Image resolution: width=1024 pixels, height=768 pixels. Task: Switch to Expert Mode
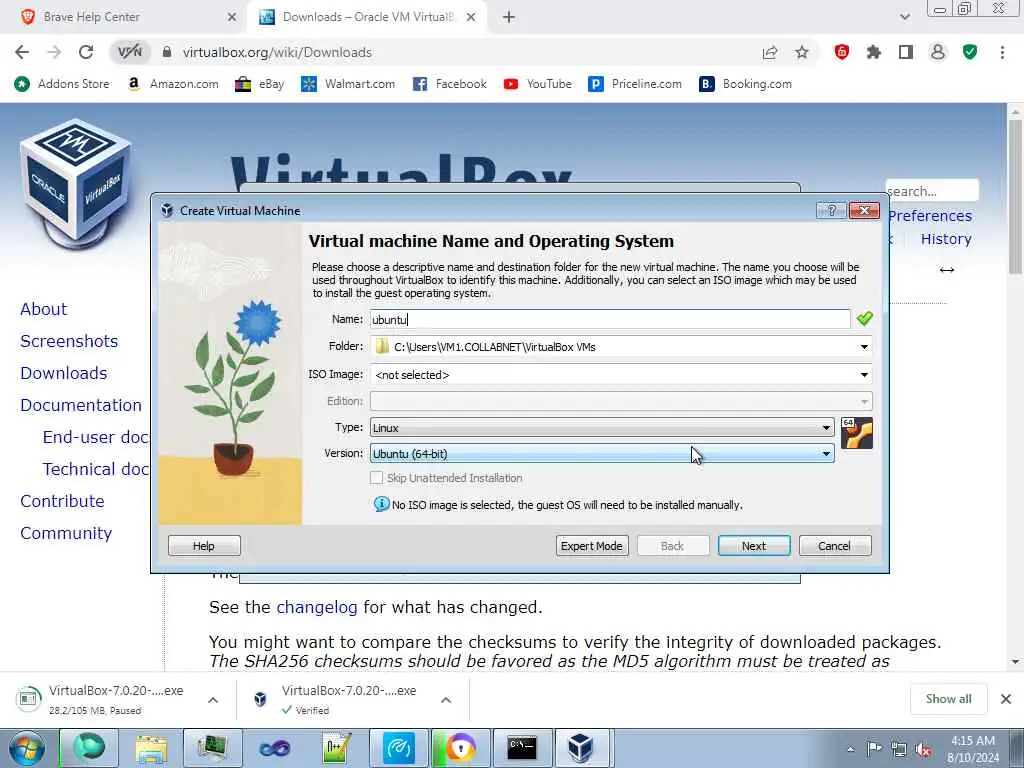pyautogui.click(x=592, y=546)
